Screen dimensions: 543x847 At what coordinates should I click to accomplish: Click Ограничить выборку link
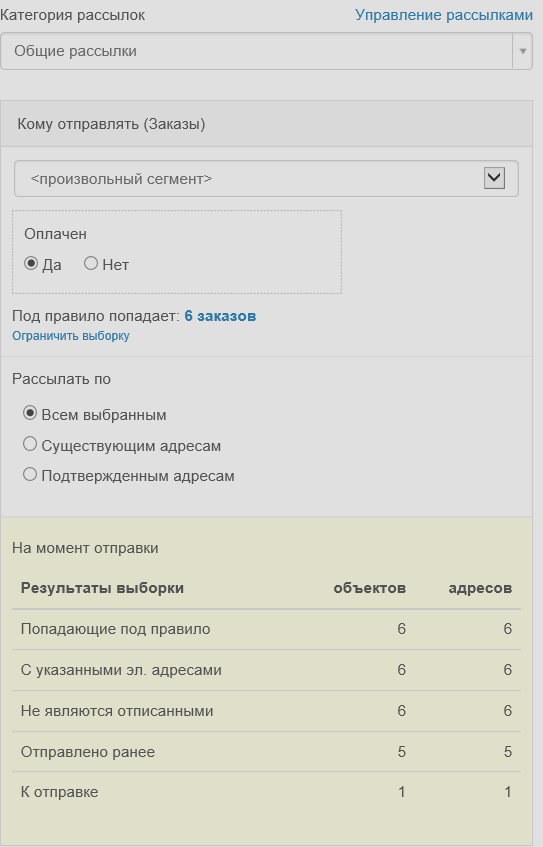tap(71, 335)
